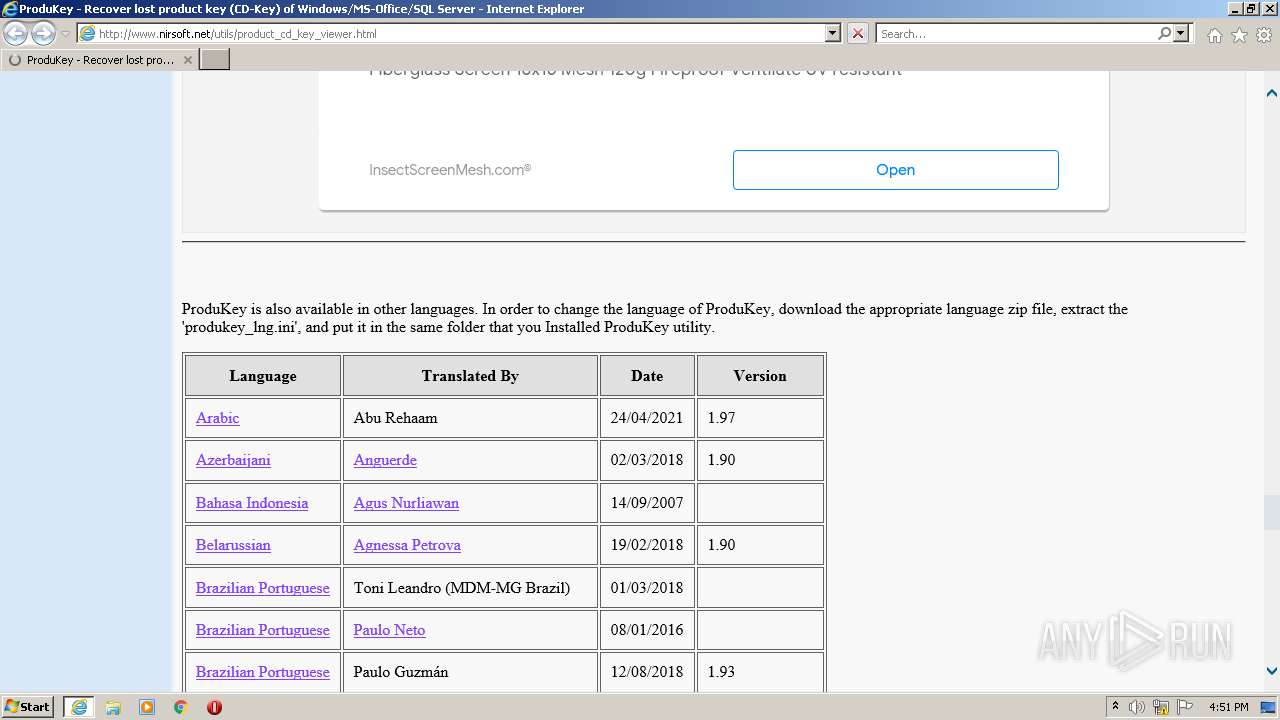Open Brazilian Portuguese link by Toni Leandro

click(262, 588)
